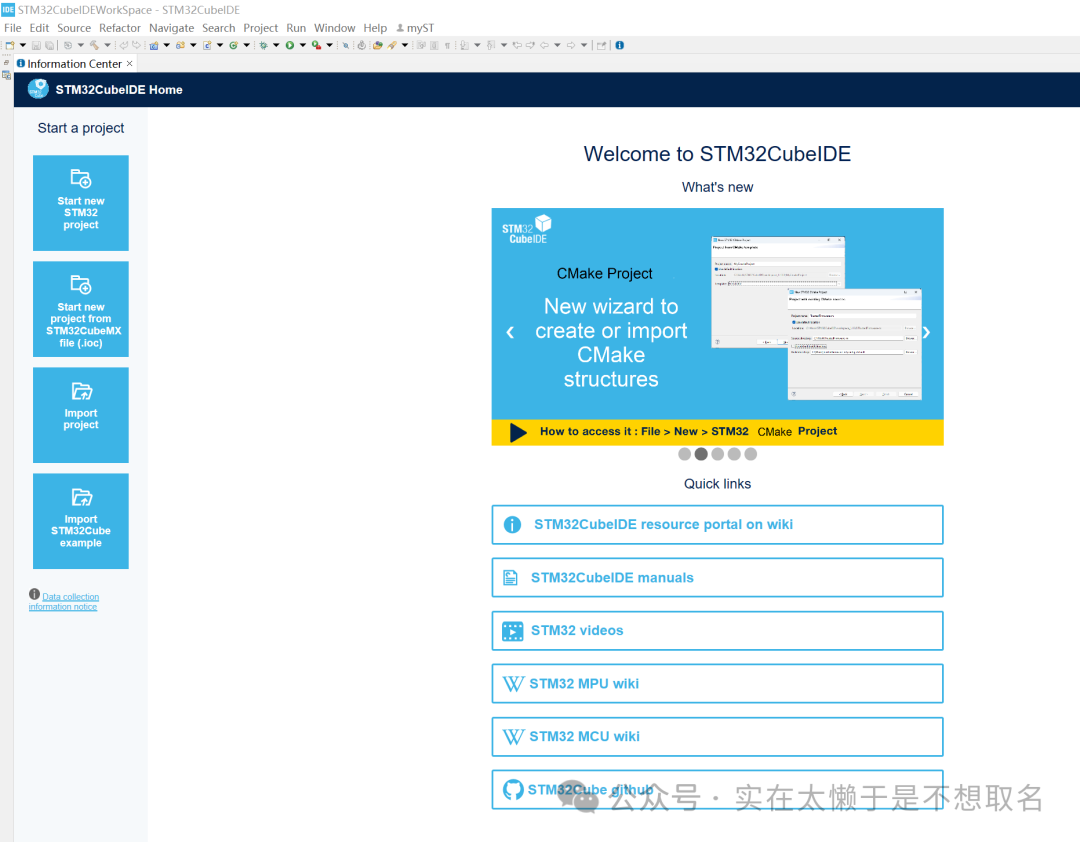Select the fourth carousel dot
This screenshot has width=1080, height=842.
click(x=734, y=454)
